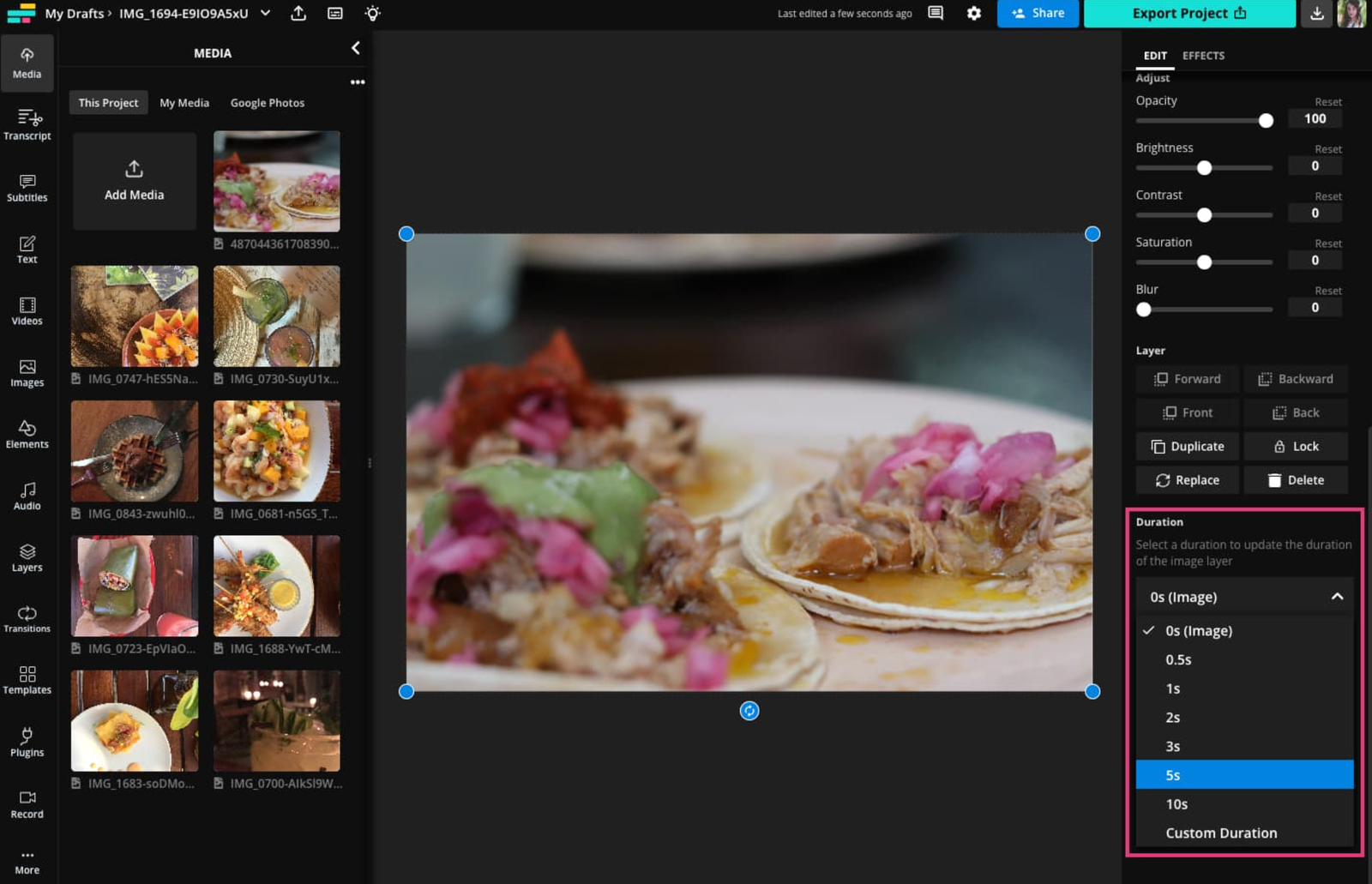This screenshot has width=1372, height=884.
Task: Browse the Templates panel
Action: [27, 680]
